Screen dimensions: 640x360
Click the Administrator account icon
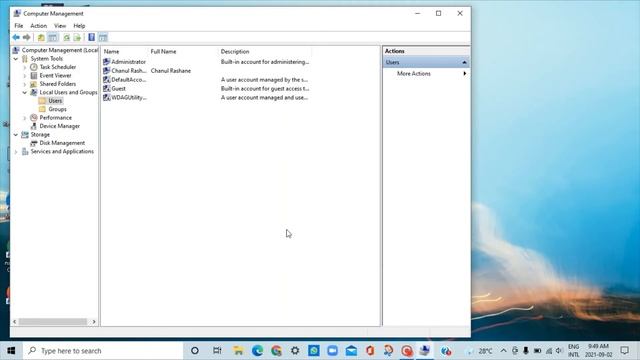pos(107,62)
